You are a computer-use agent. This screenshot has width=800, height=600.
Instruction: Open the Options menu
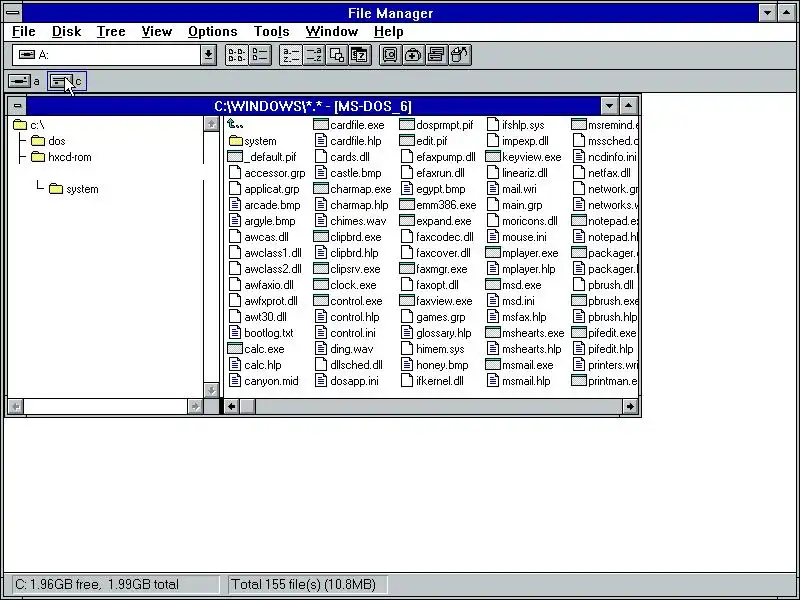(213, 31)
